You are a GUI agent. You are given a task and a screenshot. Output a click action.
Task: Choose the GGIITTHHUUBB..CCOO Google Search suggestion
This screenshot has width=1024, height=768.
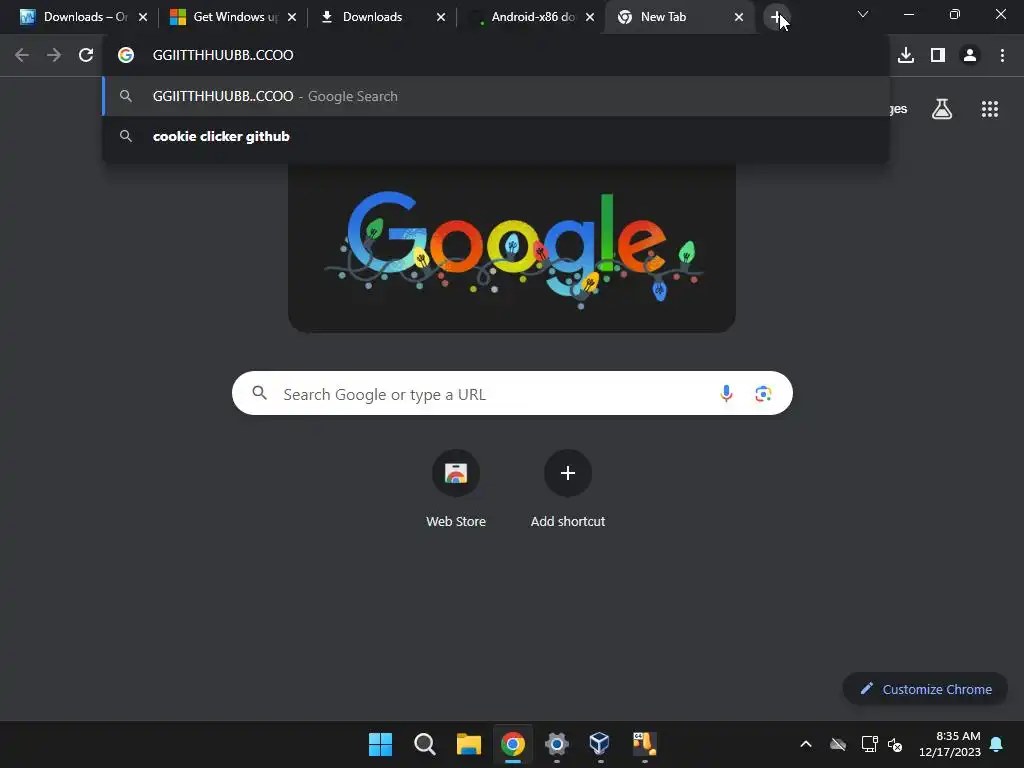(496, 96)
